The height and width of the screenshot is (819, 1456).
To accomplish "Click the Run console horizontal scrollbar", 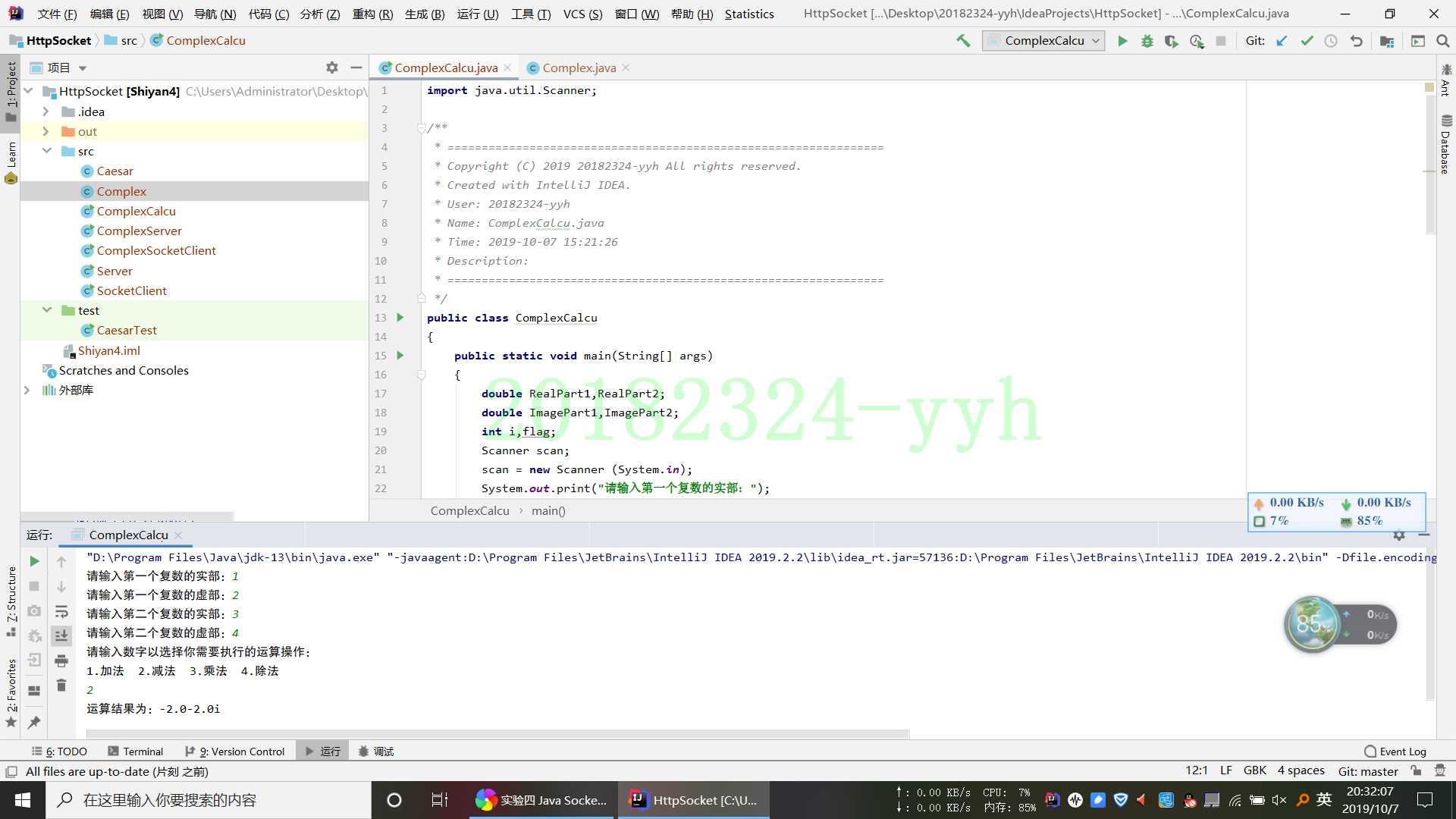I will click(x=497, y=733).
